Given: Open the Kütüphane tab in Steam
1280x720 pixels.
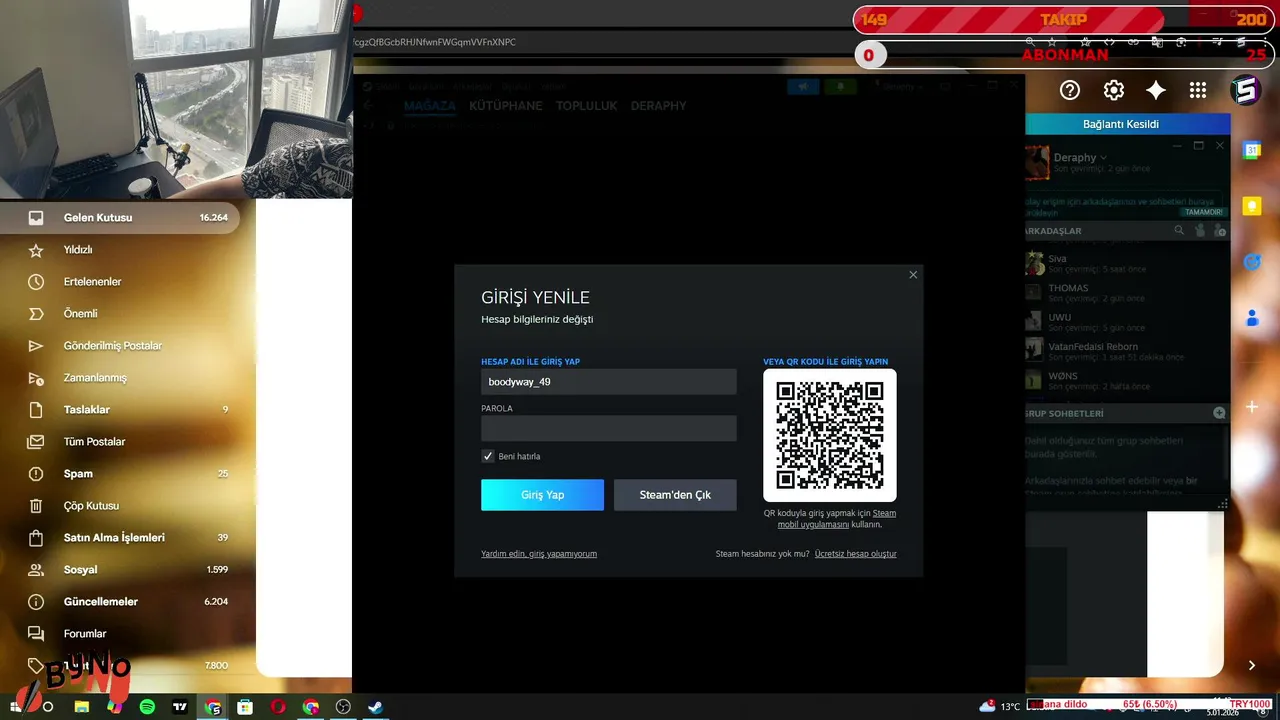Looking at the screenshot, I should pos(506,106).
